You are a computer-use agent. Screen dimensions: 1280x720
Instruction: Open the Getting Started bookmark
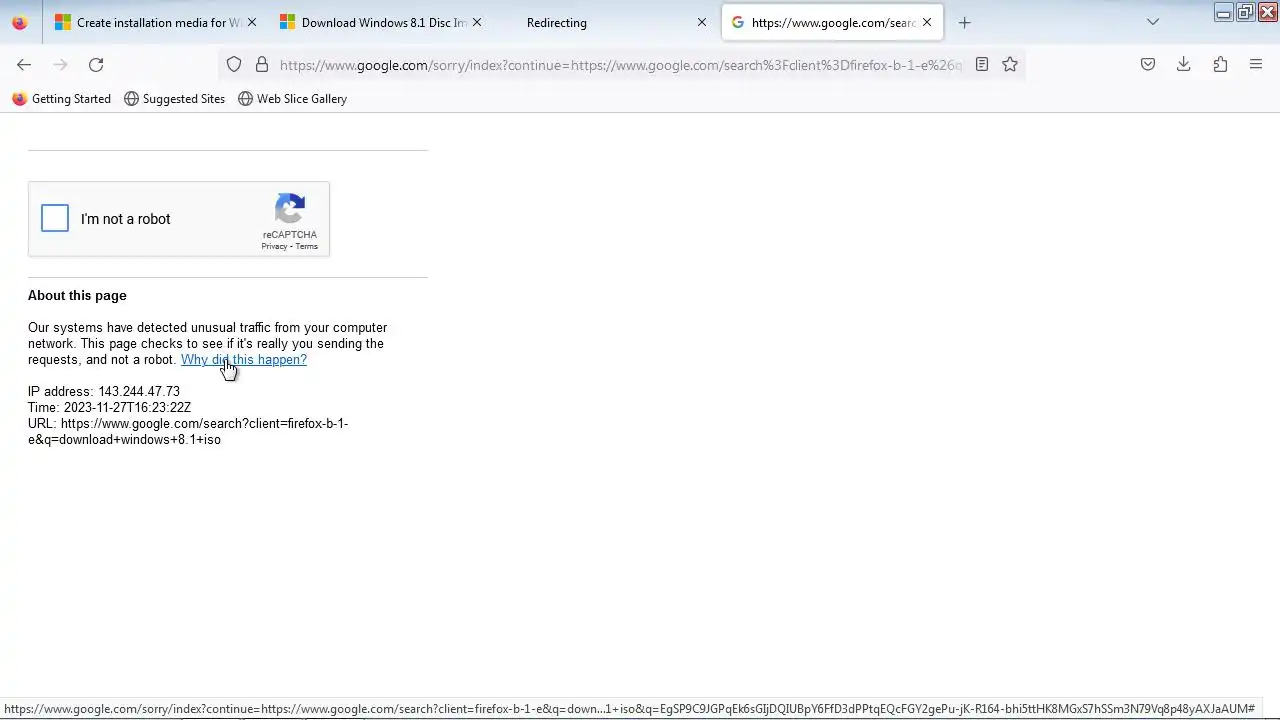pyautogui.click(x=61, y=99)
